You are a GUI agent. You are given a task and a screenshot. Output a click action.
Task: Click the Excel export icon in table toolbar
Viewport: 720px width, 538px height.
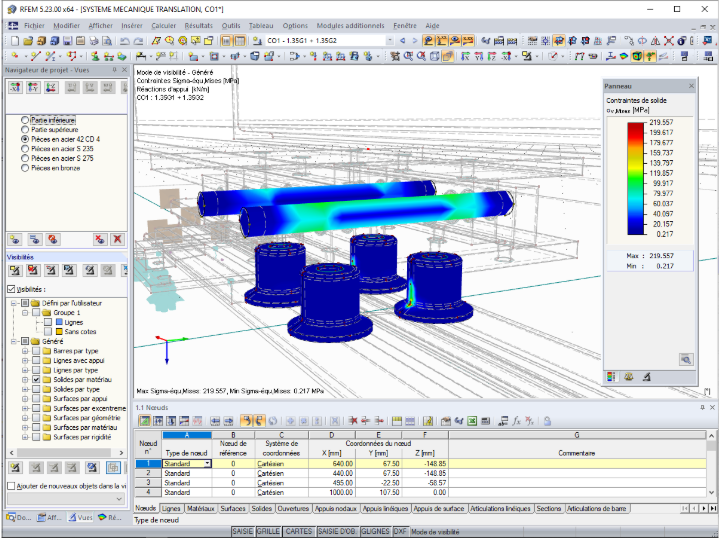pos(472,421)
